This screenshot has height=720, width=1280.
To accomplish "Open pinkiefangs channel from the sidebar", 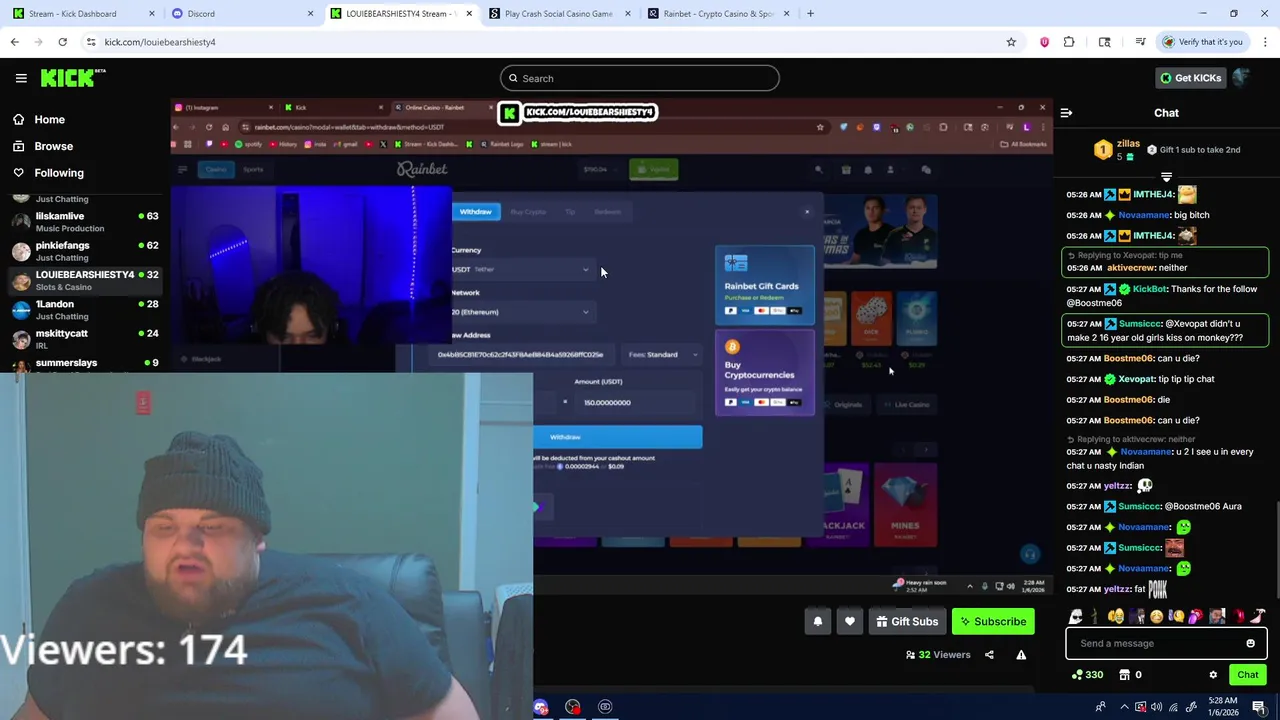I will click(84, 251).
